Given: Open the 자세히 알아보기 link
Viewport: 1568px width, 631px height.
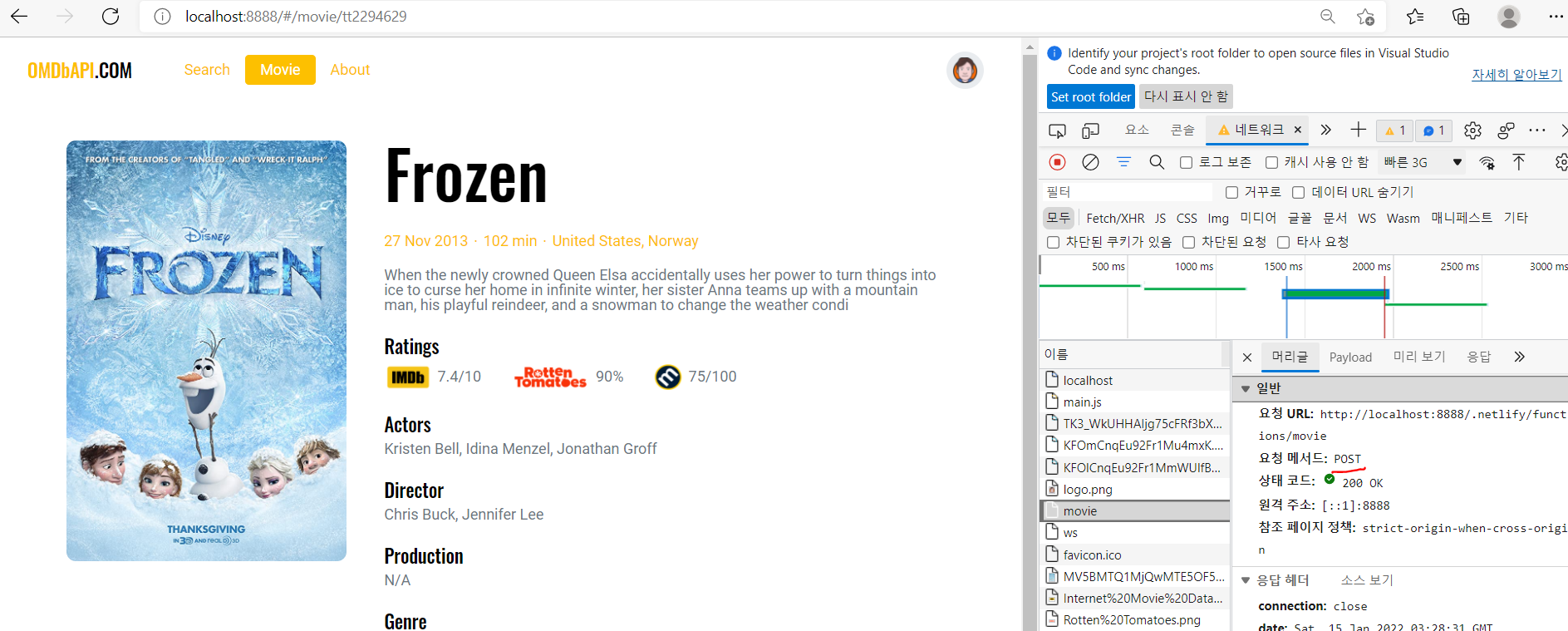Looking at the screenshot, I should click(1516, 75).
